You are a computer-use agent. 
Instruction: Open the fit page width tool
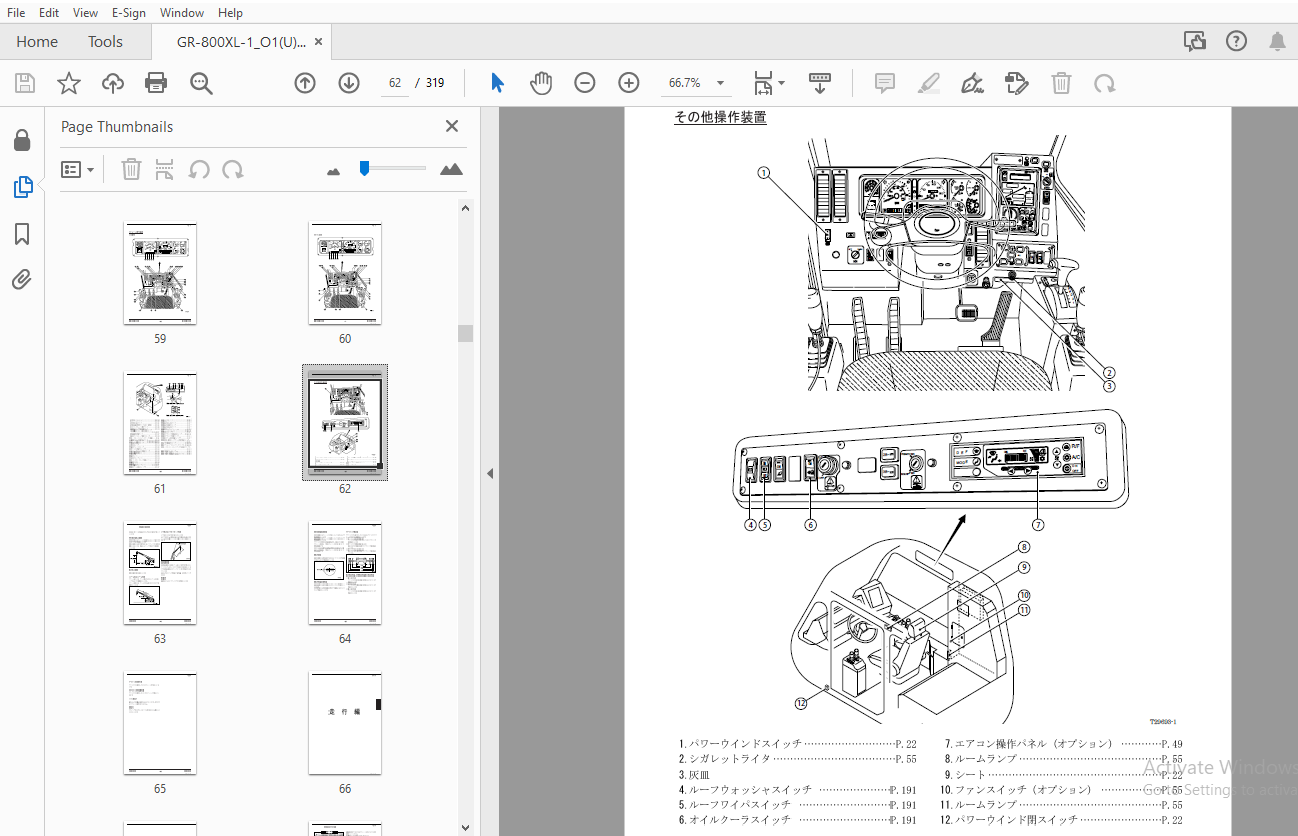tap(763, 83)
